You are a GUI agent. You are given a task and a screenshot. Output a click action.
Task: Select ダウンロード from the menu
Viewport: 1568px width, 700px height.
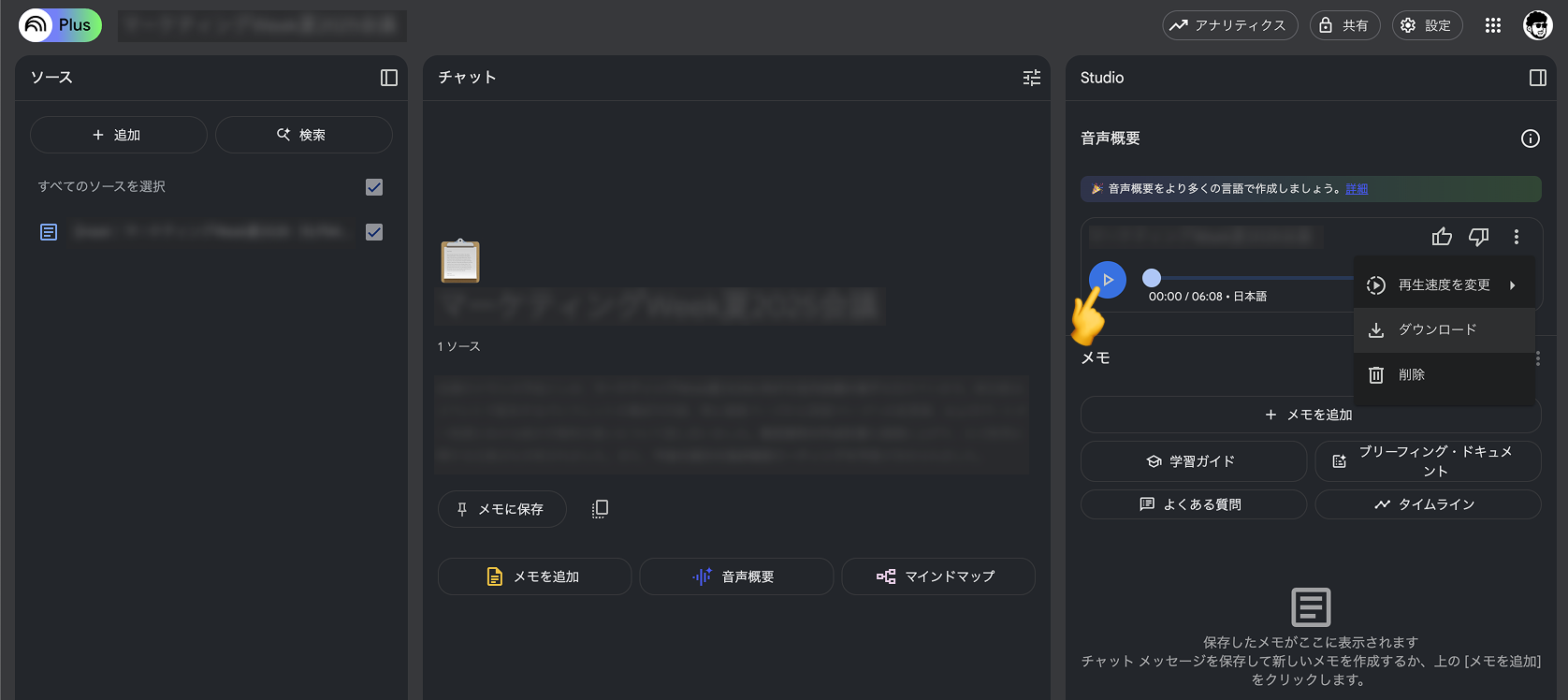[1437, 329]
